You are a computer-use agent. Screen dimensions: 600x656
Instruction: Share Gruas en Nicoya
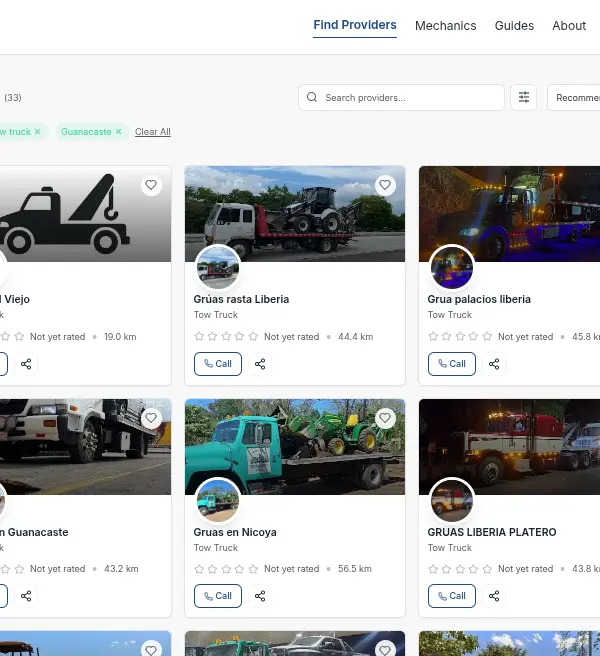[260, 596]
